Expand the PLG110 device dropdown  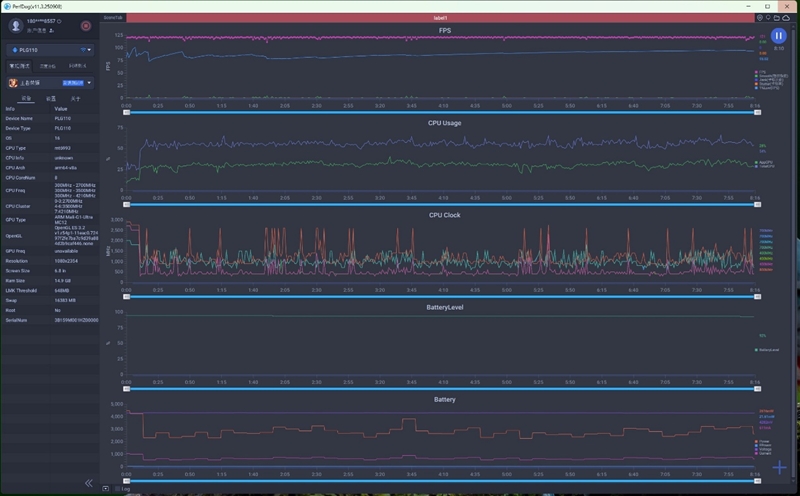click(88, 49)
